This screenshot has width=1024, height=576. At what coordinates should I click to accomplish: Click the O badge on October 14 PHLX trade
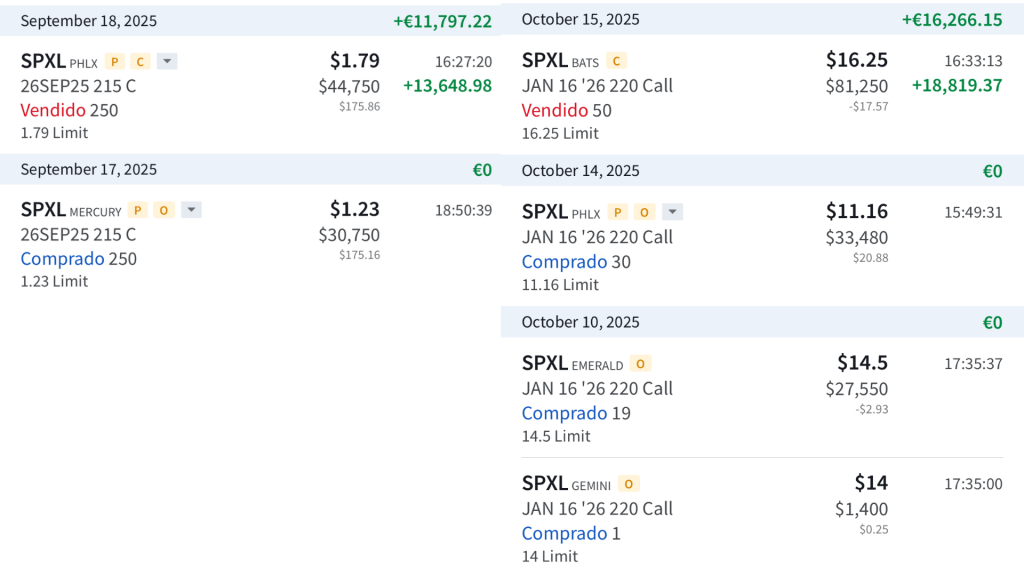(645, 212)
